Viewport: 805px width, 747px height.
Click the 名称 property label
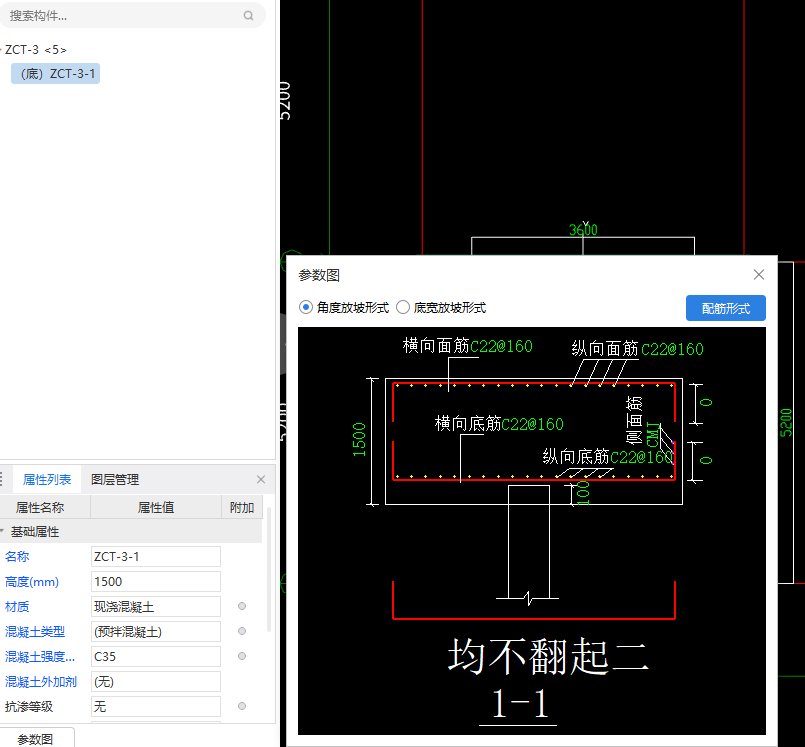17,557
